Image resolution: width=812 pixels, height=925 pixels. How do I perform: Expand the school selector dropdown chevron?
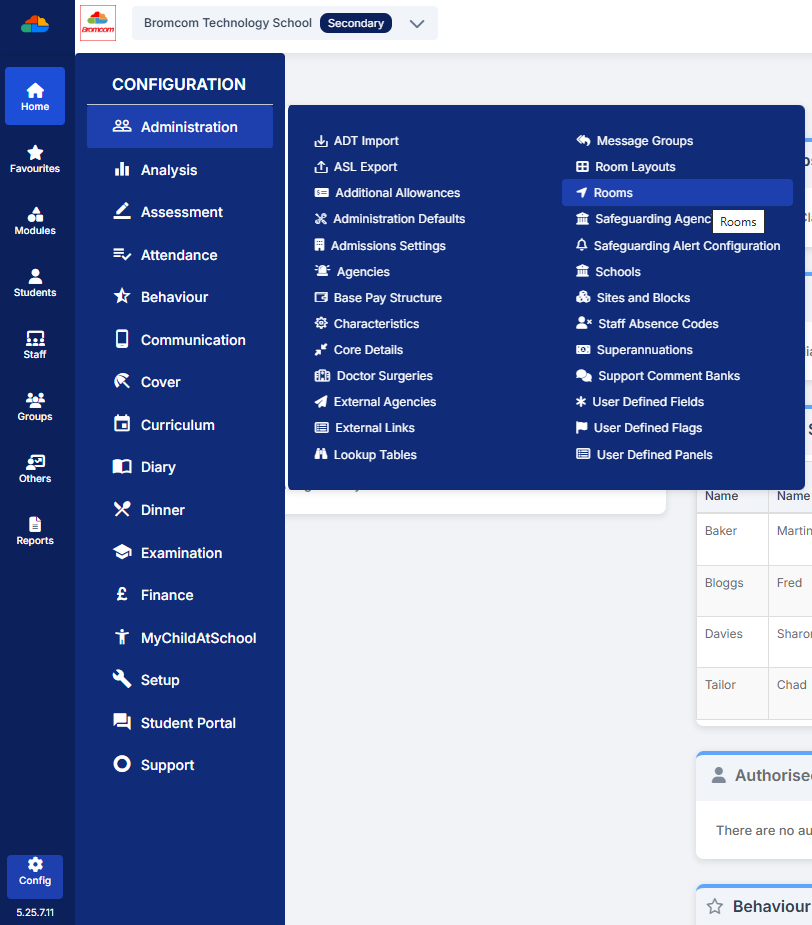coord(417,23)
